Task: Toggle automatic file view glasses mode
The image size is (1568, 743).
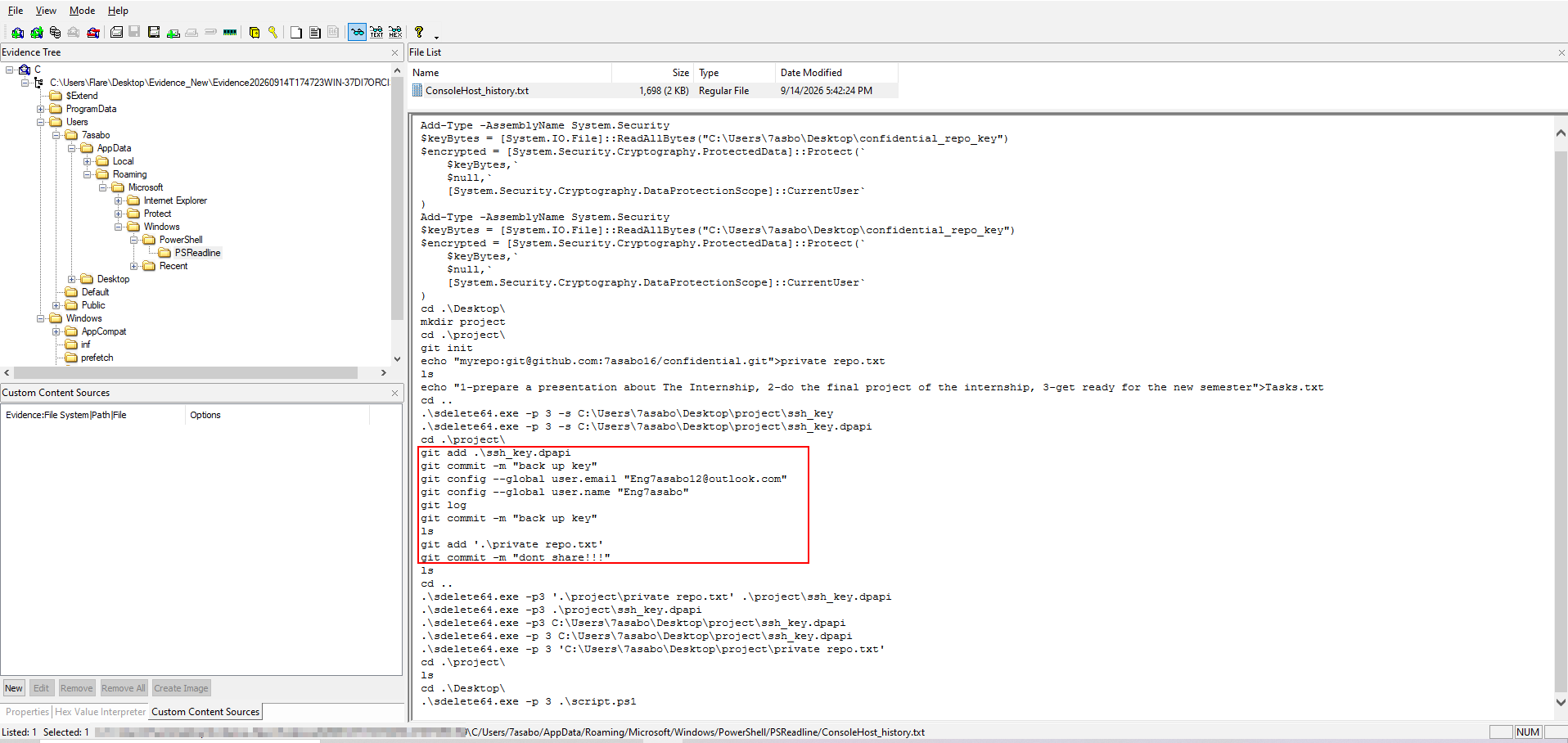Action: coord(357,32)
